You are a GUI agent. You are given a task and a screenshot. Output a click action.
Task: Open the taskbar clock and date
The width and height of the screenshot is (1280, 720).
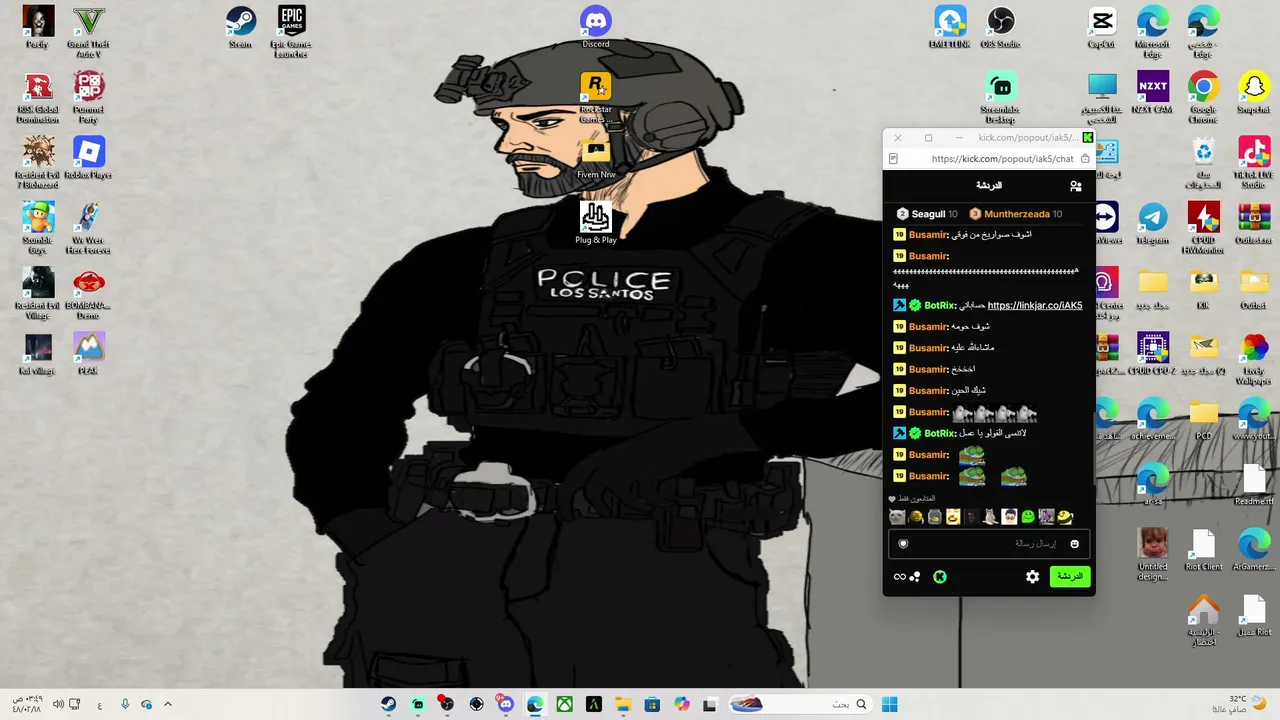(x=28, y=705)
